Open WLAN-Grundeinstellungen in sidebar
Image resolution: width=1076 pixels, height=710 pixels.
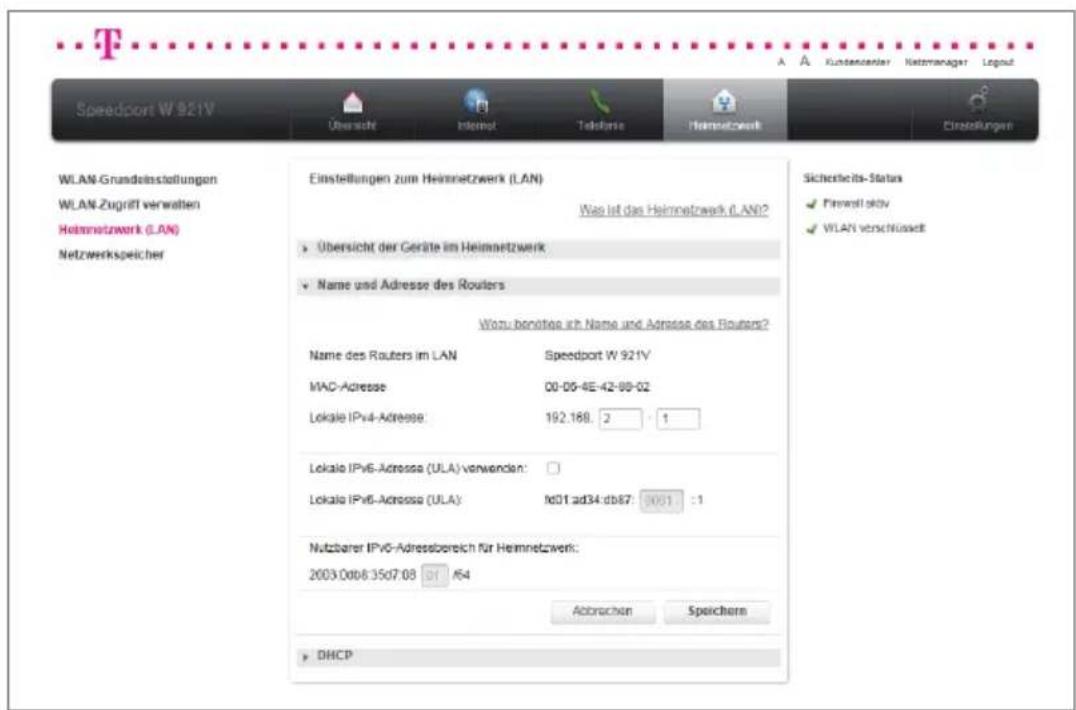coord(138,179)
